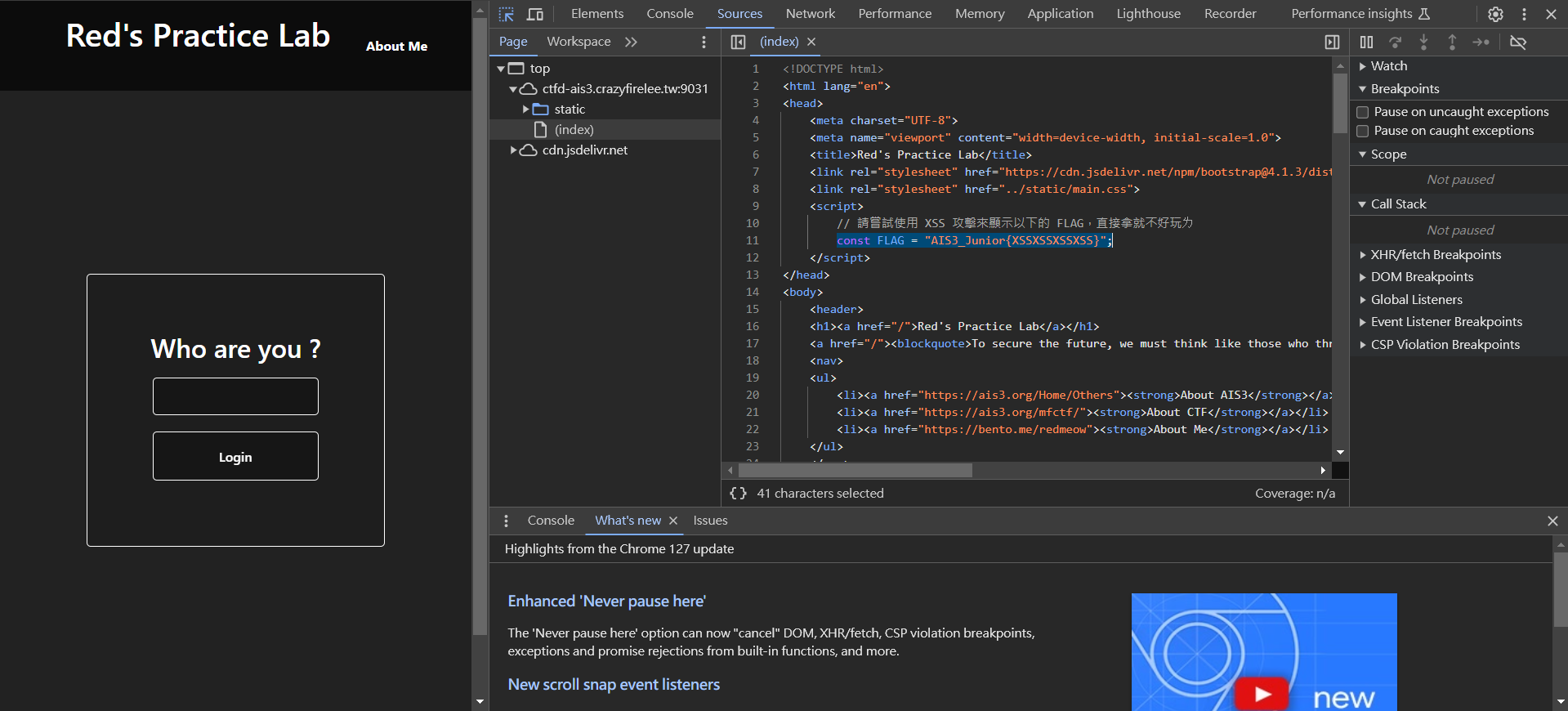Click the pretty print braces icon

(x=738, y=494)
